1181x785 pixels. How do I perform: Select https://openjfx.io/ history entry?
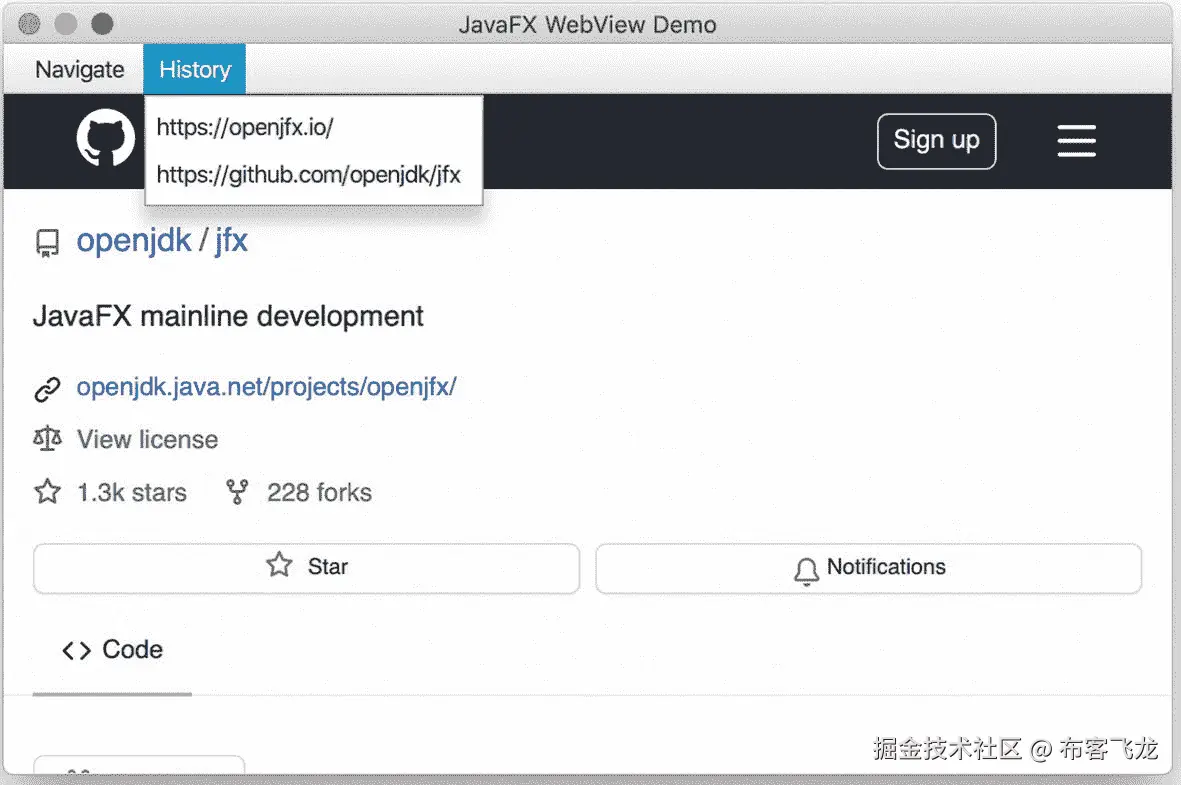point(313,127)
